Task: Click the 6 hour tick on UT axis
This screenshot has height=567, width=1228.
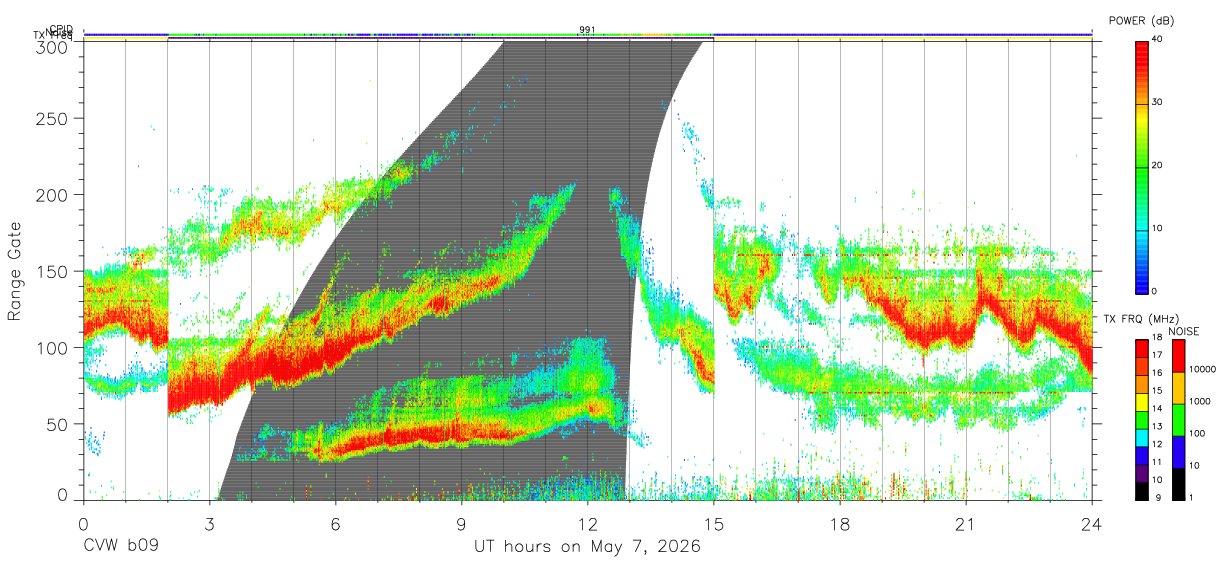Action: click(335, 523)
